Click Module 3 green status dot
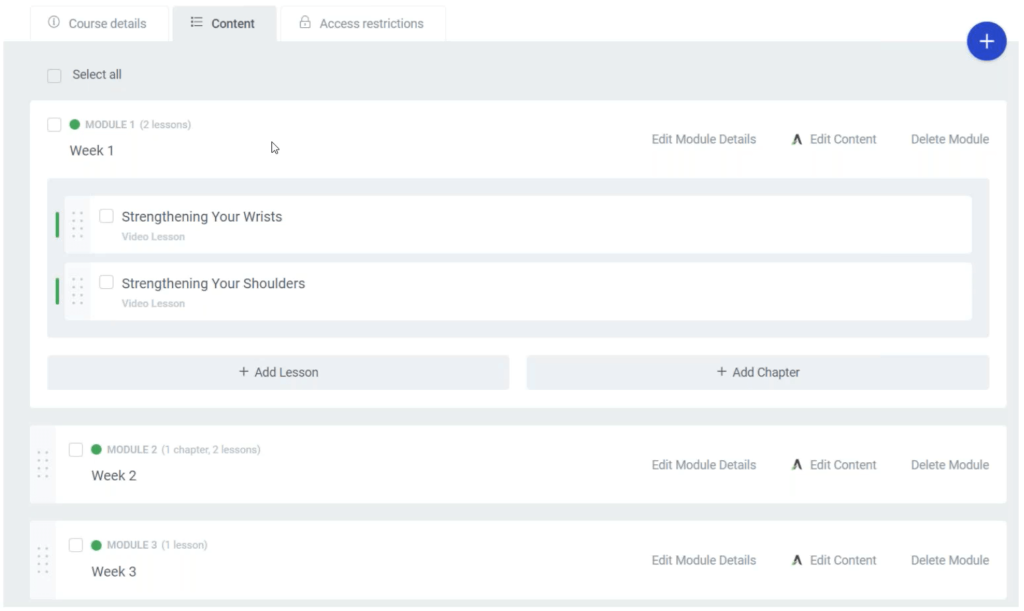Image resolution: width=1024 pixels, height=611 pixels. tap(96, 545)
